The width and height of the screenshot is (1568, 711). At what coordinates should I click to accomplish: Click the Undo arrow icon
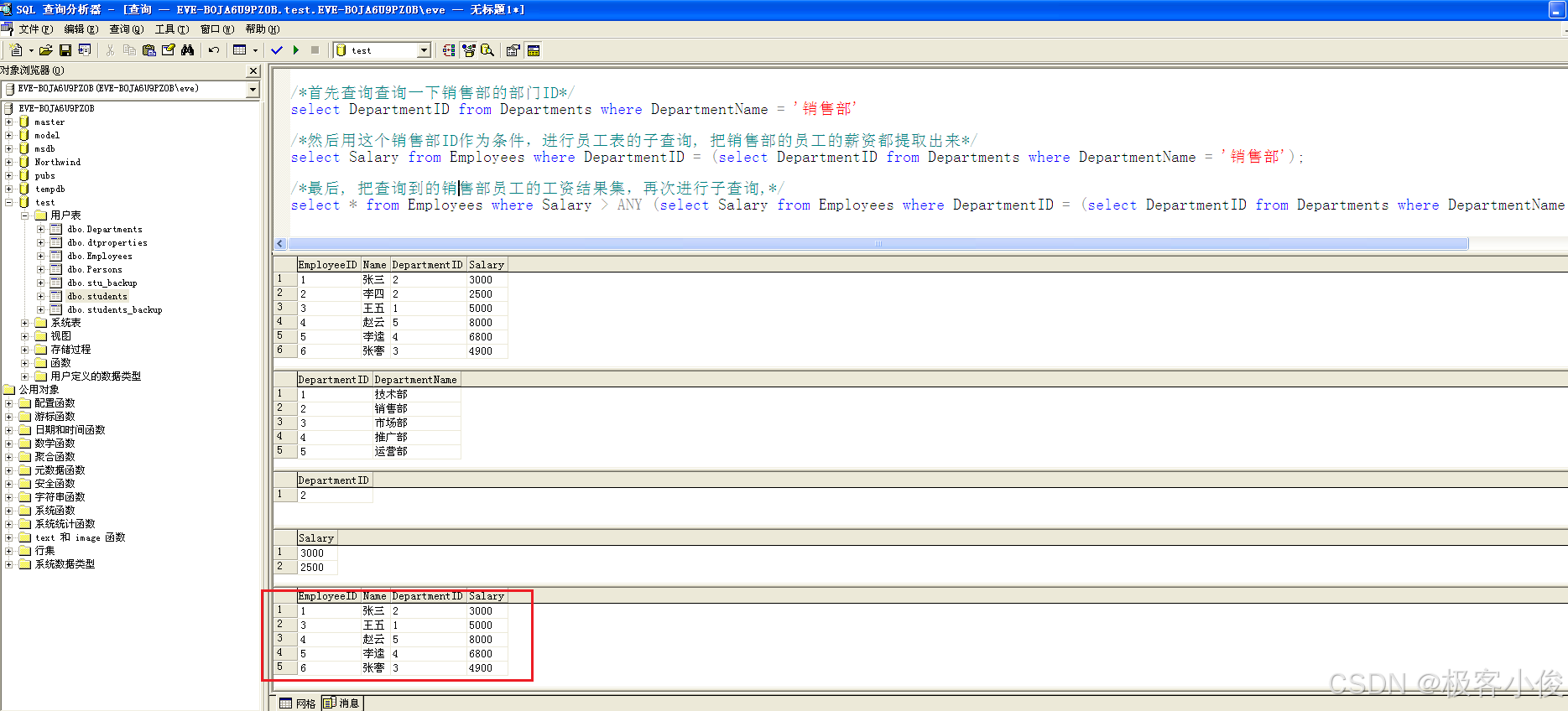214,50
